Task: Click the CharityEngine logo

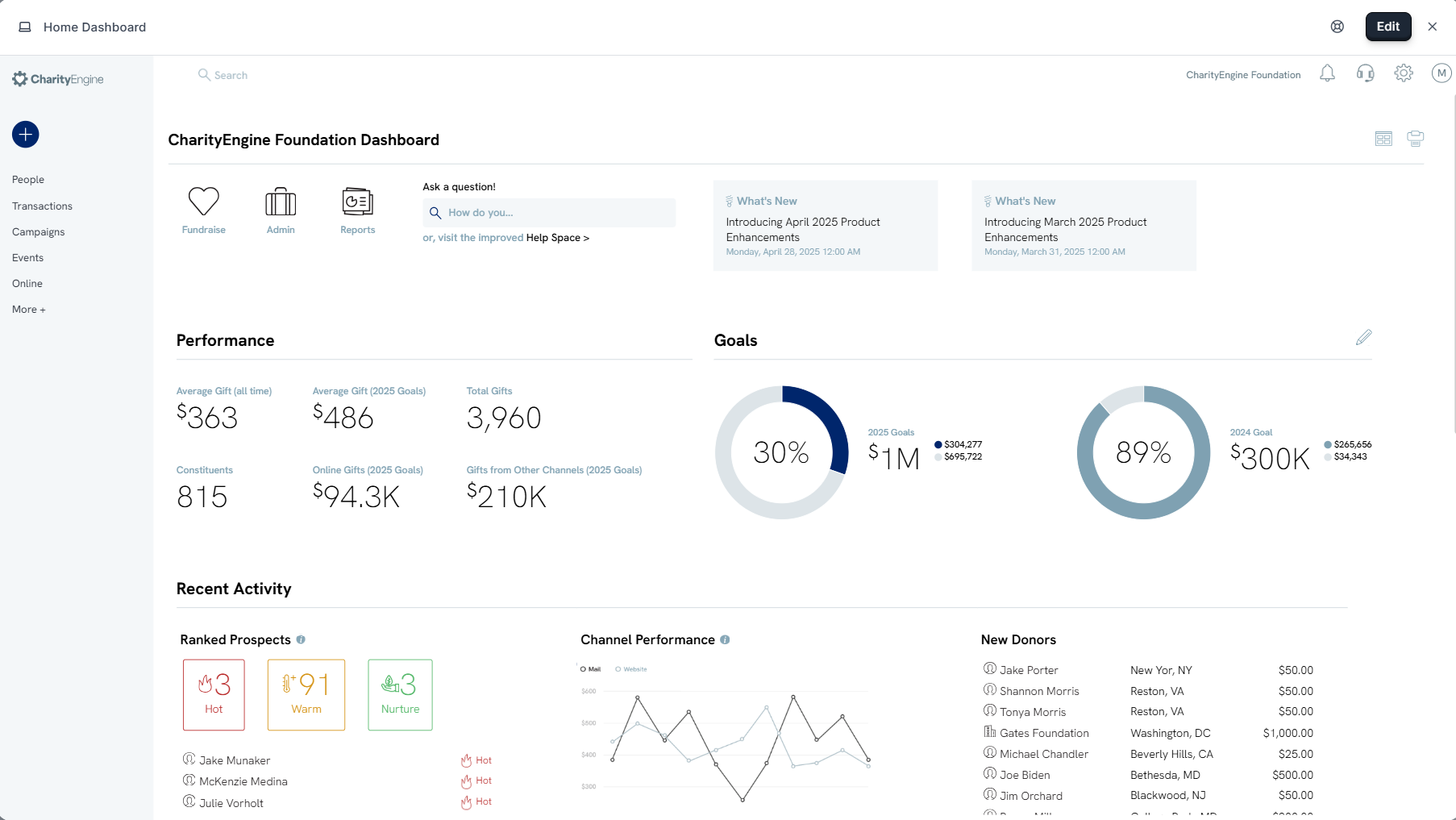Action: click(58, 79)
